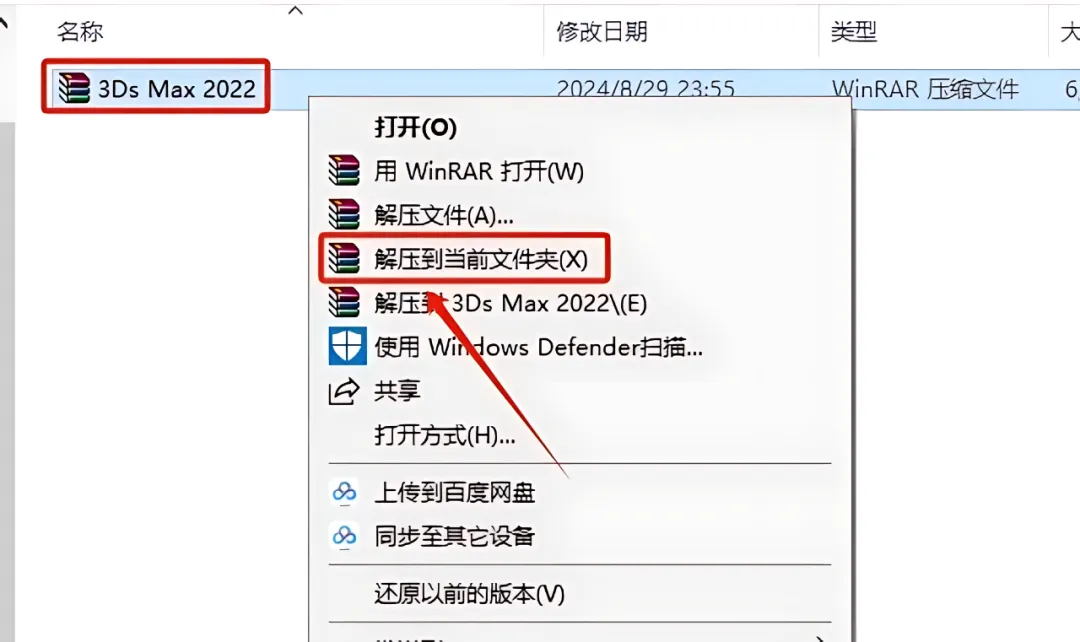Click the WinRAR icon beside 解压文件(A)...
Screen dimensions: 1080x642
point(344,215)
